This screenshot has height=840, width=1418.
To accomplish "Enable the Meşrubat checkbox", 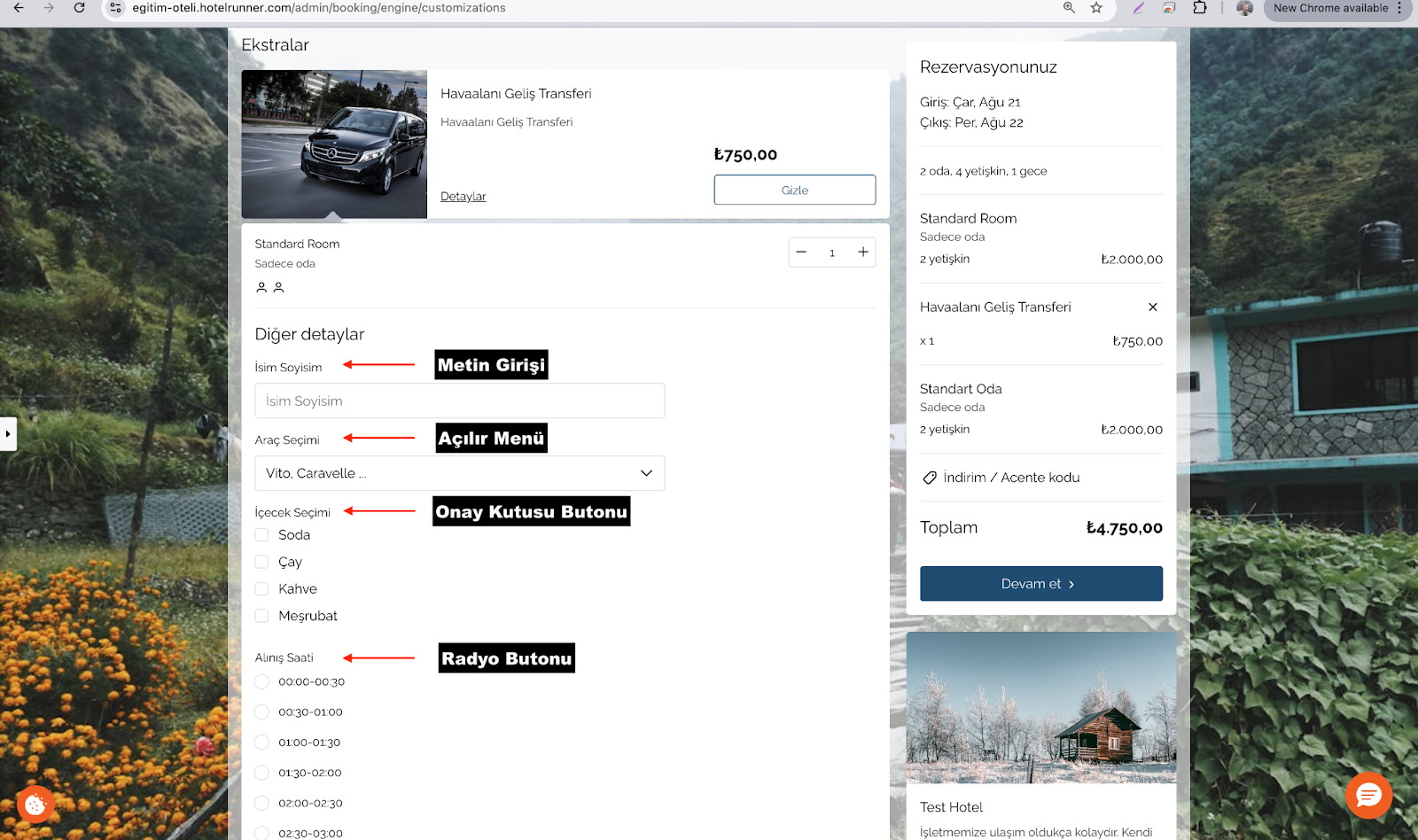I will click(x=262, y=616).
